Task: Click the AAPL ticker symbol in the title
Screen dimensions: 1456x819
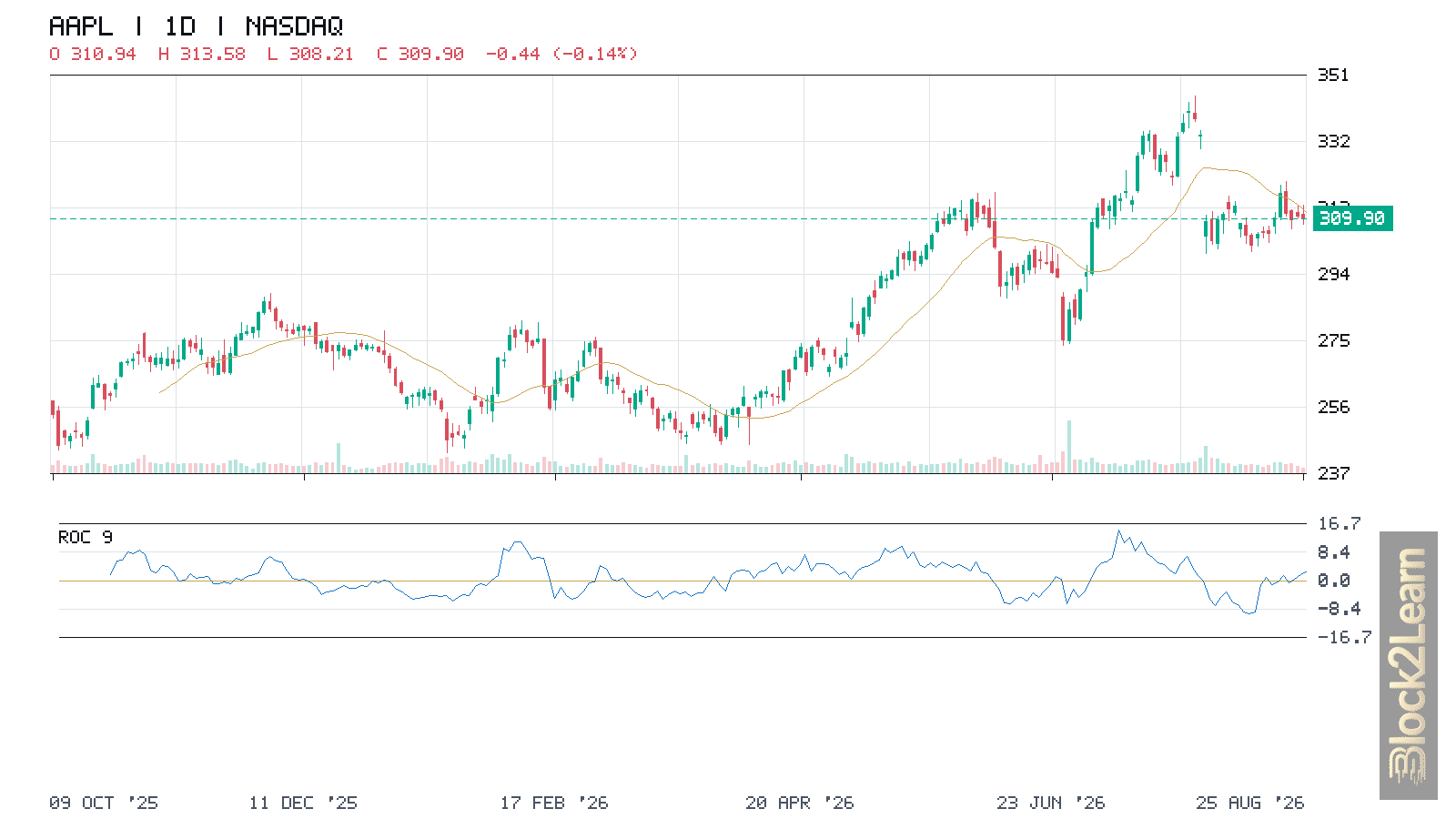Action: (82, 26)
